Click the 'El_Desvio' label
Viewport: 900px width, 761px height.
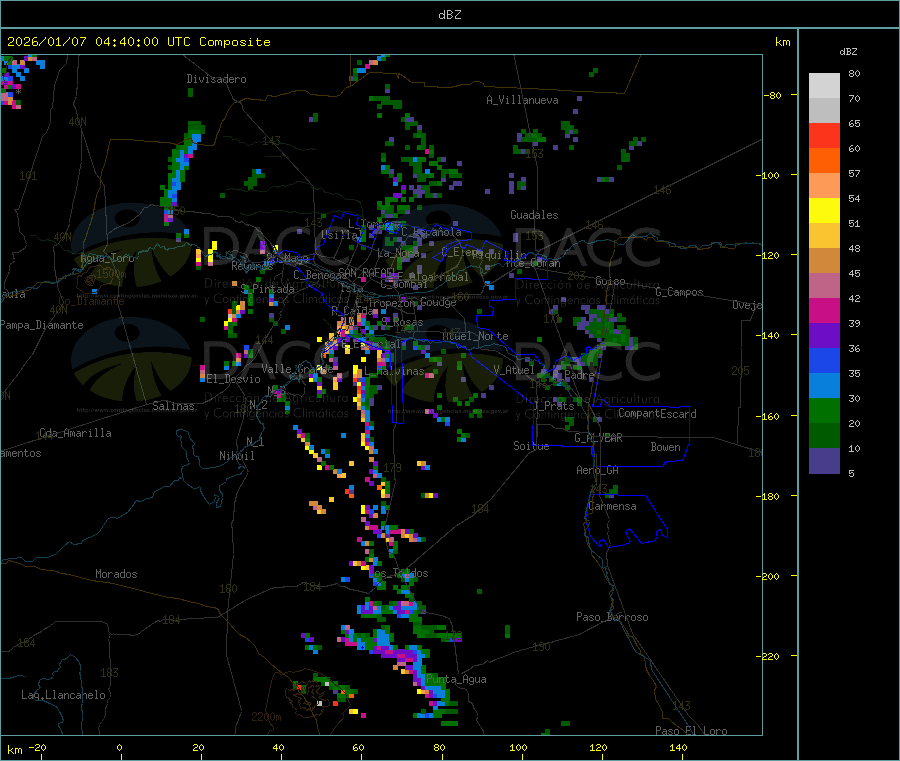click(234, 379)
